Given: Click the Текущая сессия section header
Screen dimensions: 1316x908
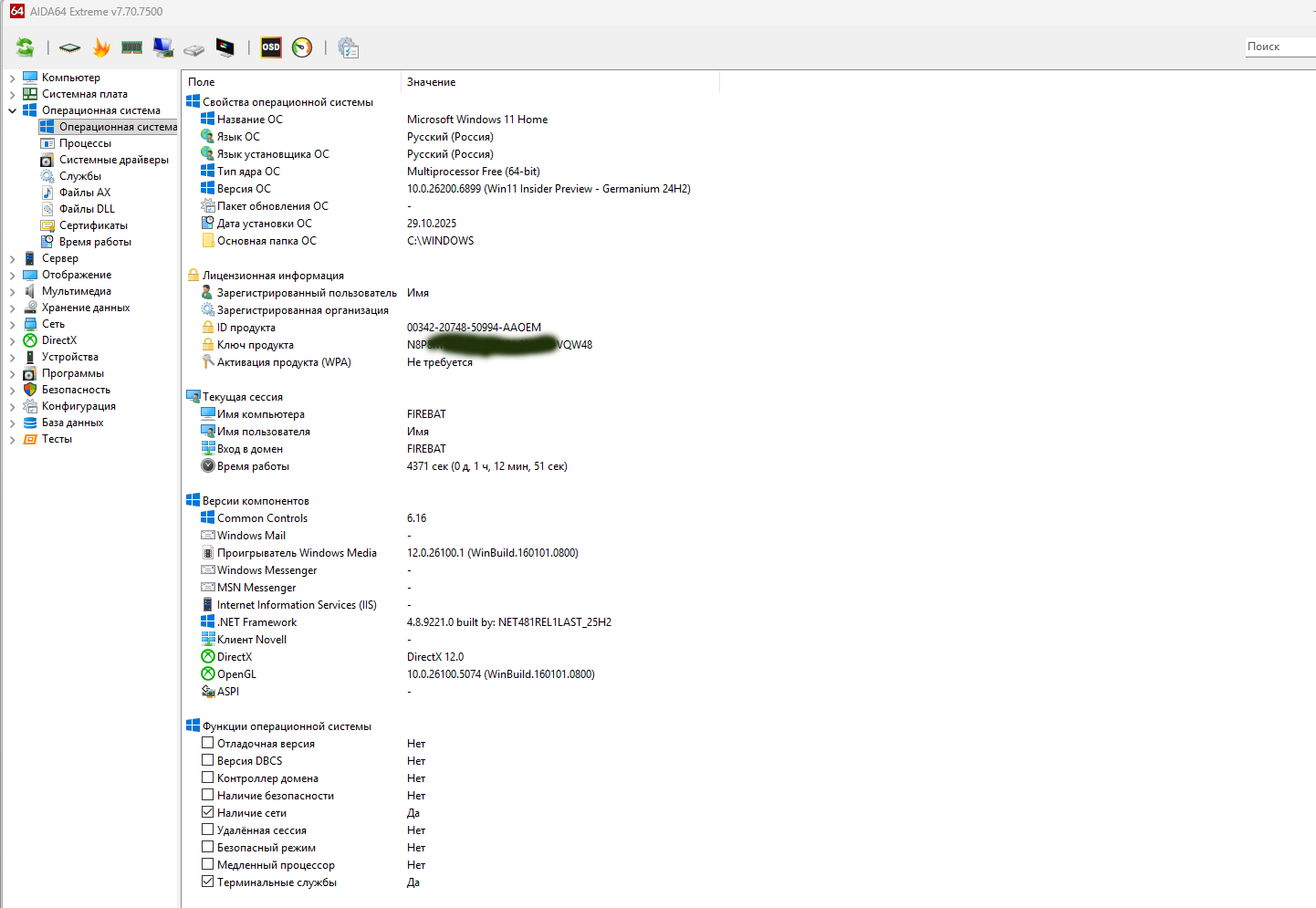Looking at the screenshot, I should click(x=243, y=397).
